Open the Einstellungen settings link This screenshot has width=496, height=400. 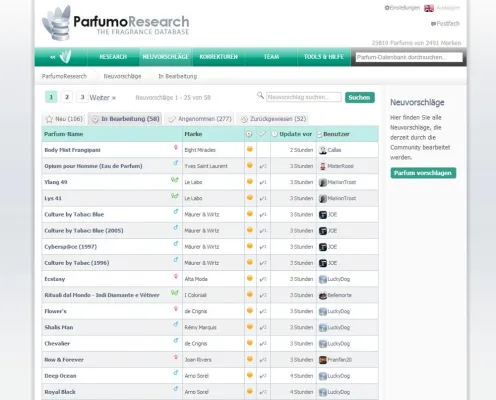coord(402,8)
